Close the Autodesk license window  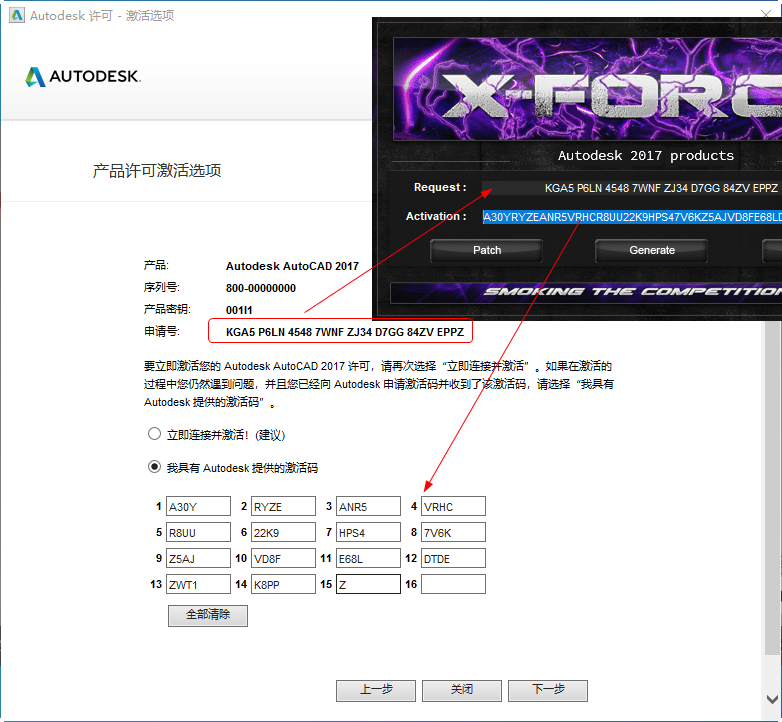click(x=766, y=13)
